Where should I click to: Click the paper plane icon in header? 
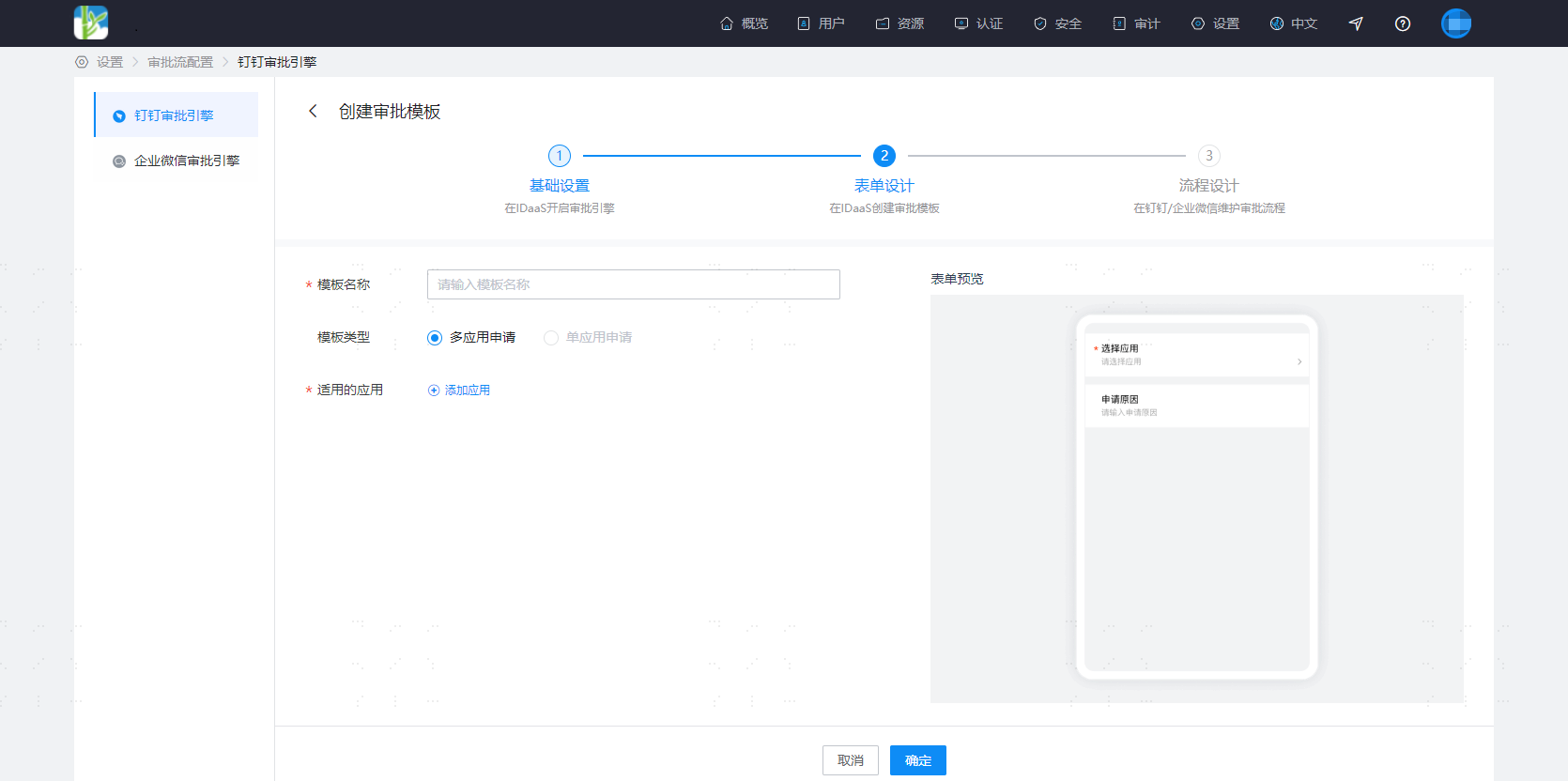1356,23
